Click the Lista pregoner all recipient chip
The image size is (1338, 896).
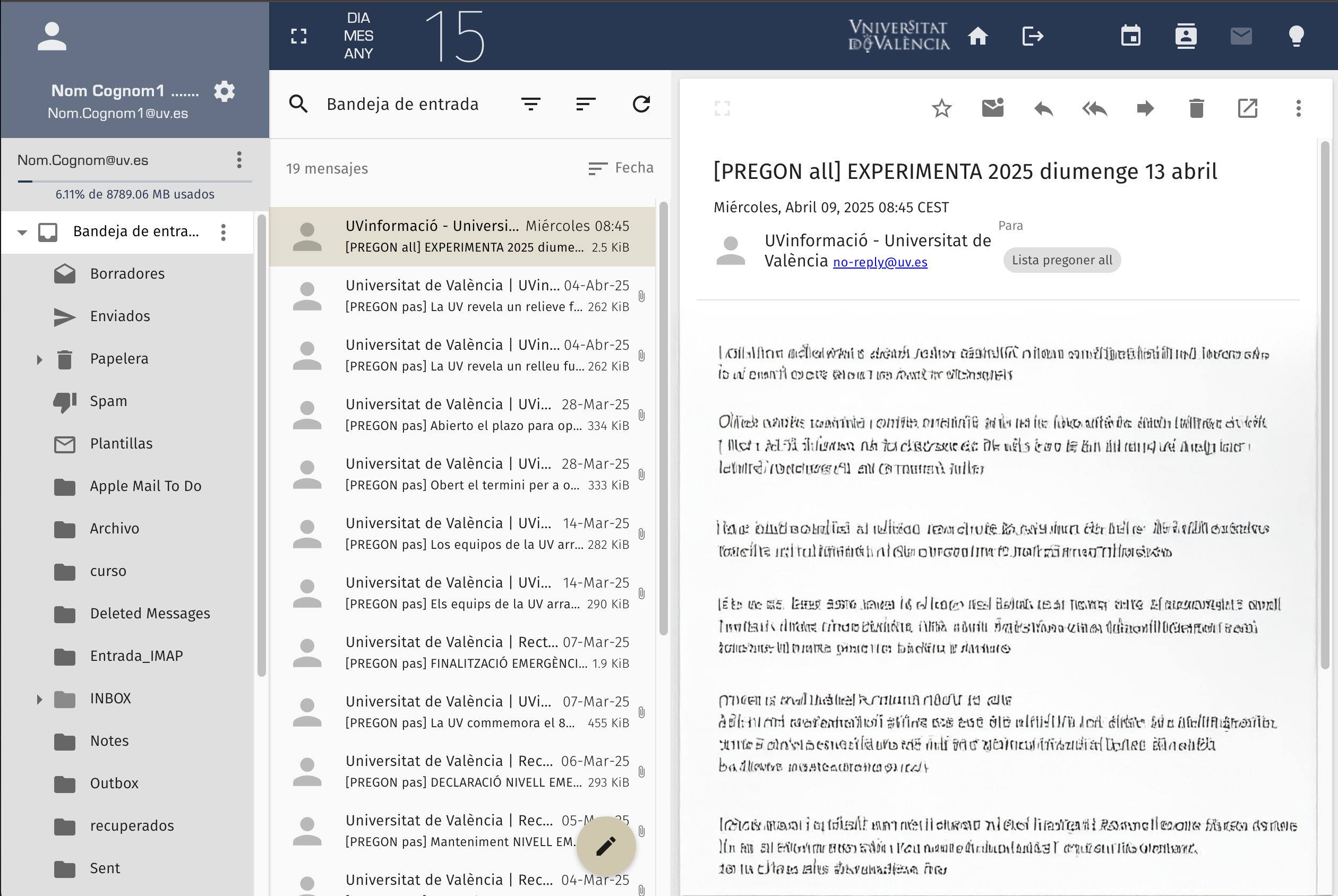(1061, 260)
